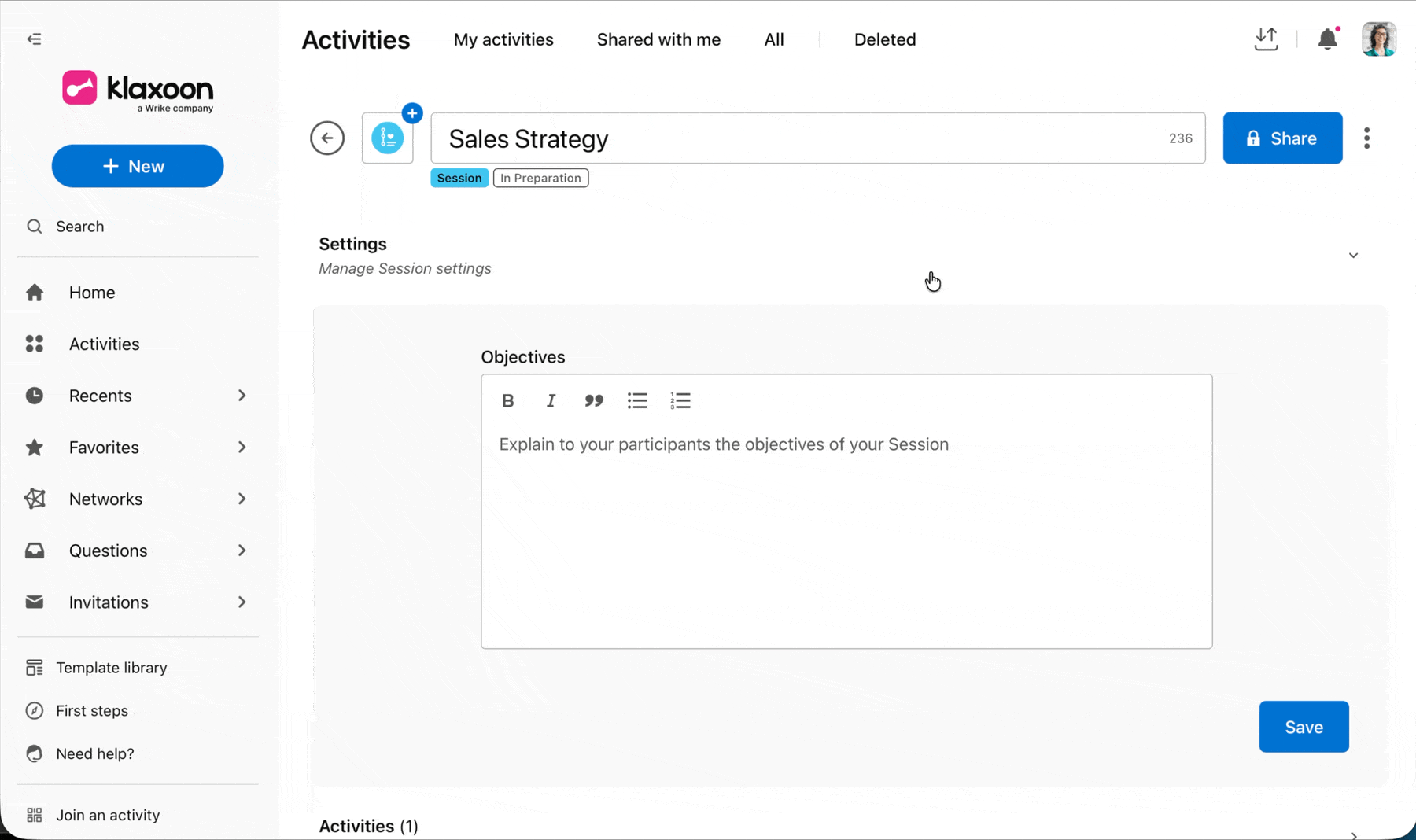This screenshot has height=840, width=1416.
Task: Open the Need help? link
Action: 95,753
